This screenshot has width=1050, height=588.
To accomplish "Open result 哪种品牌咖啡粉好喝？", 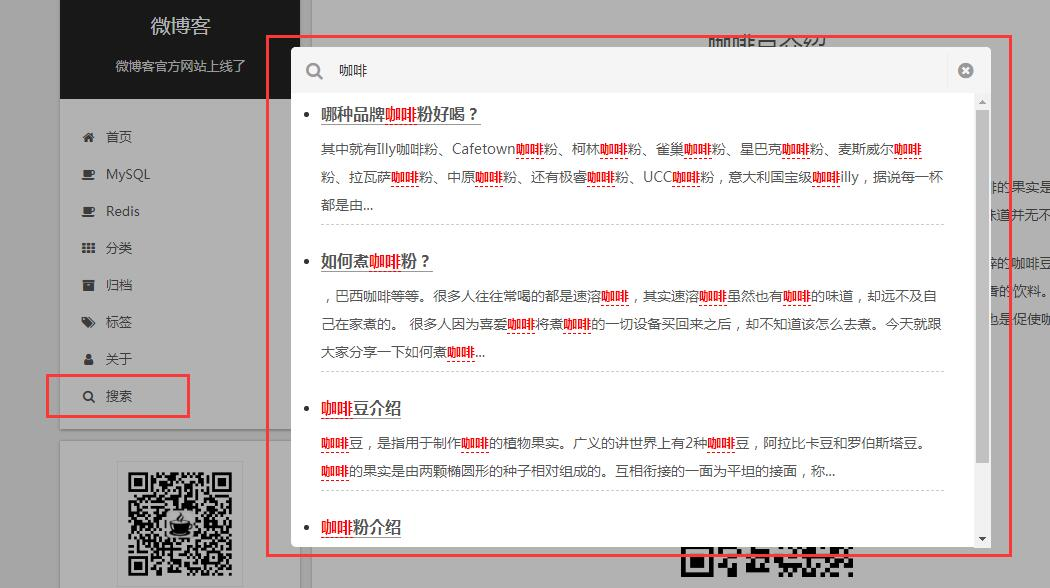I will 400,115.
